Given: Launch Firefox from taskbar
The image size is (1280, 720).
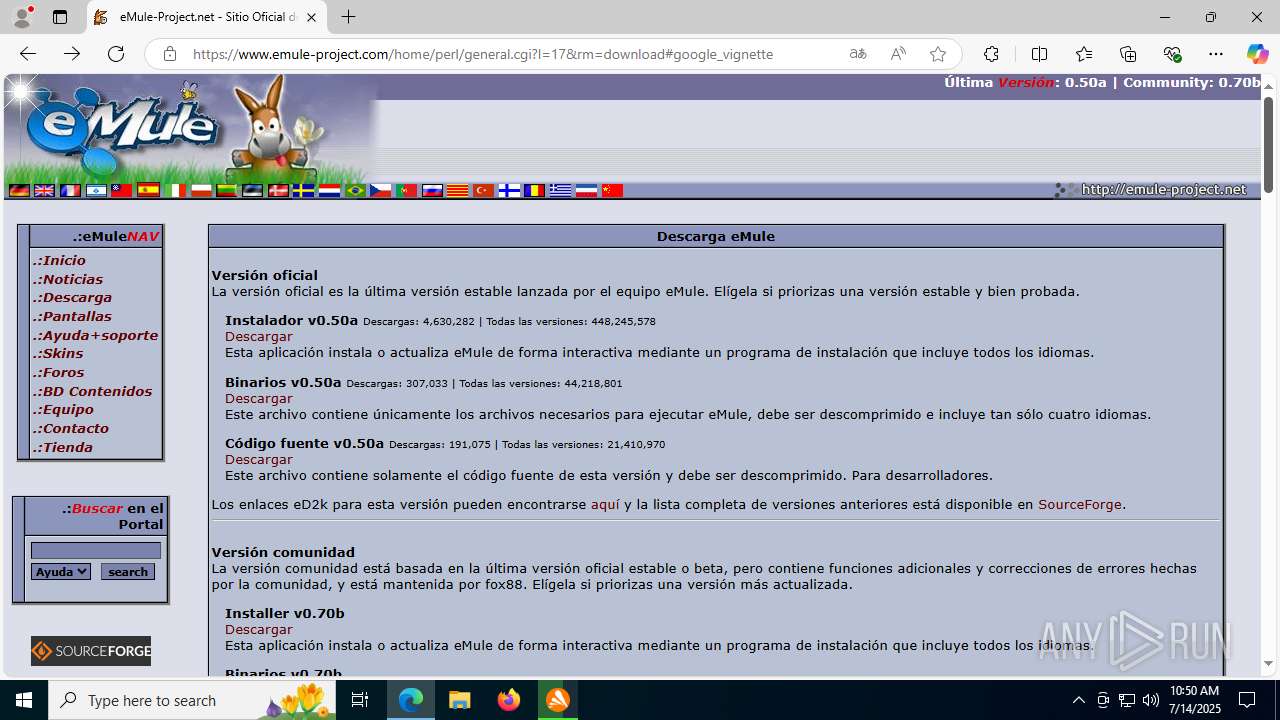Looking at the screenshot, I should coord(509,700).
